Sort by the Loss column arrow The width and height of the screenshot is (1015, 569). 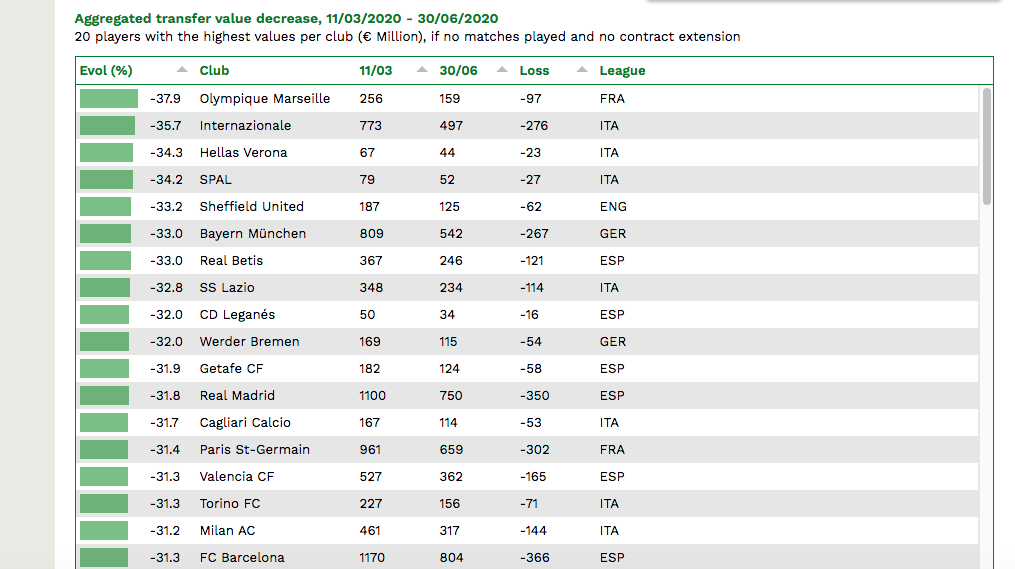pyautogui.click(x=582, y=70)
